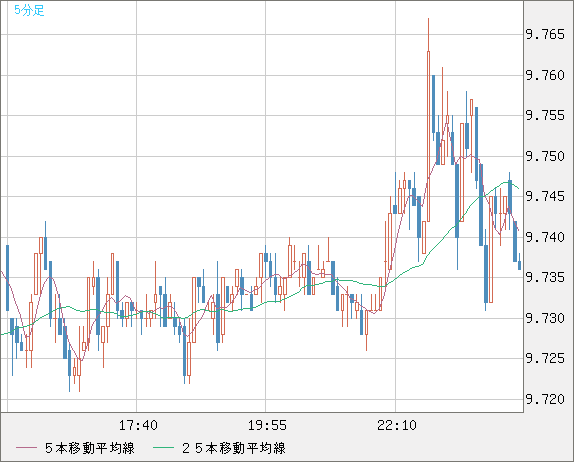Click the 9.760 price axis label
The height and width of the screenshot is (462, 574).
(545, 75)
